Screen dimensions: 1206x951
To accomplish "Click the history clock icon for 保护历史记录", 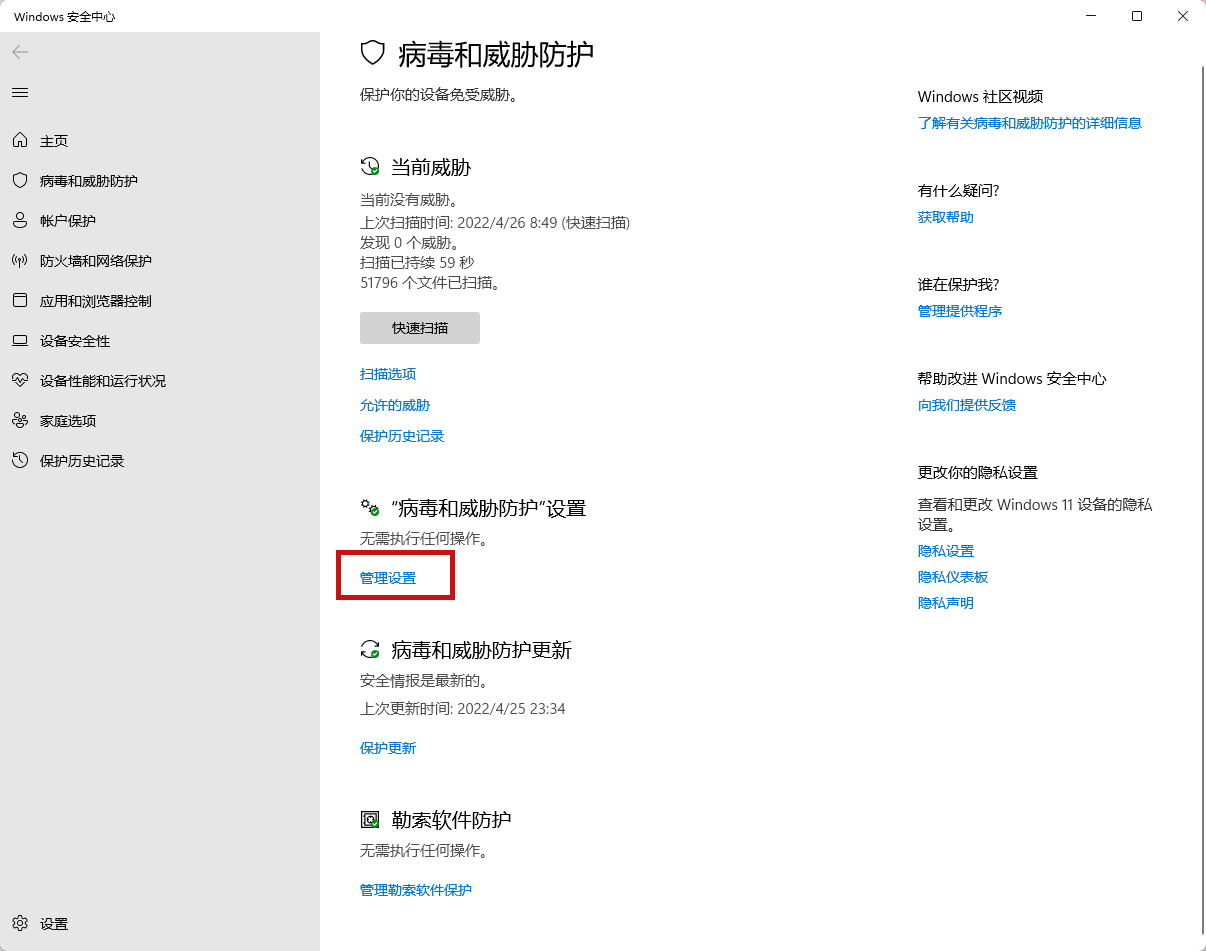I will pos(20,461).
